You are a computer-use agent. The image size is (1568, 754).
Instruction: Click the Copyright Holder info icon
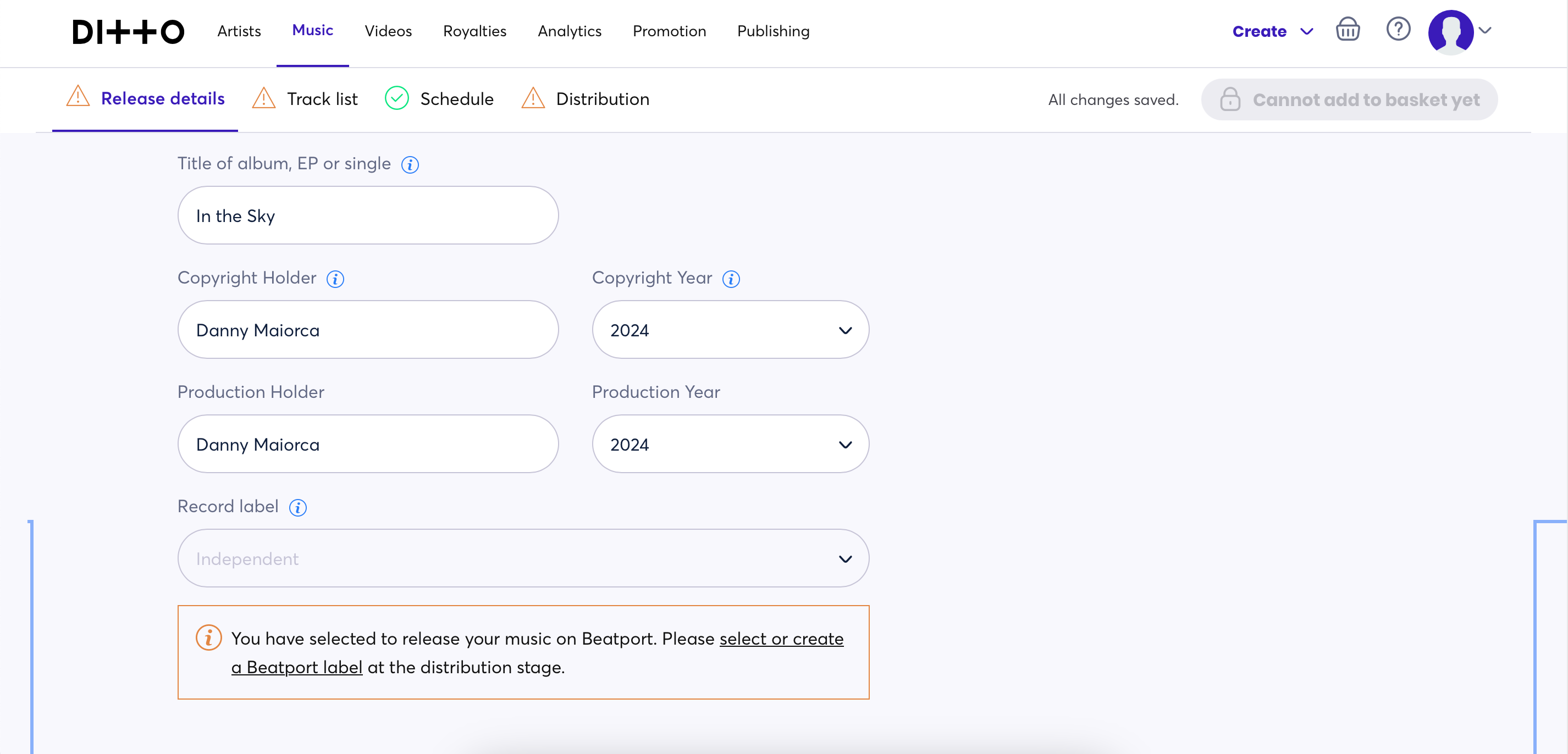(x=335, y=279)
